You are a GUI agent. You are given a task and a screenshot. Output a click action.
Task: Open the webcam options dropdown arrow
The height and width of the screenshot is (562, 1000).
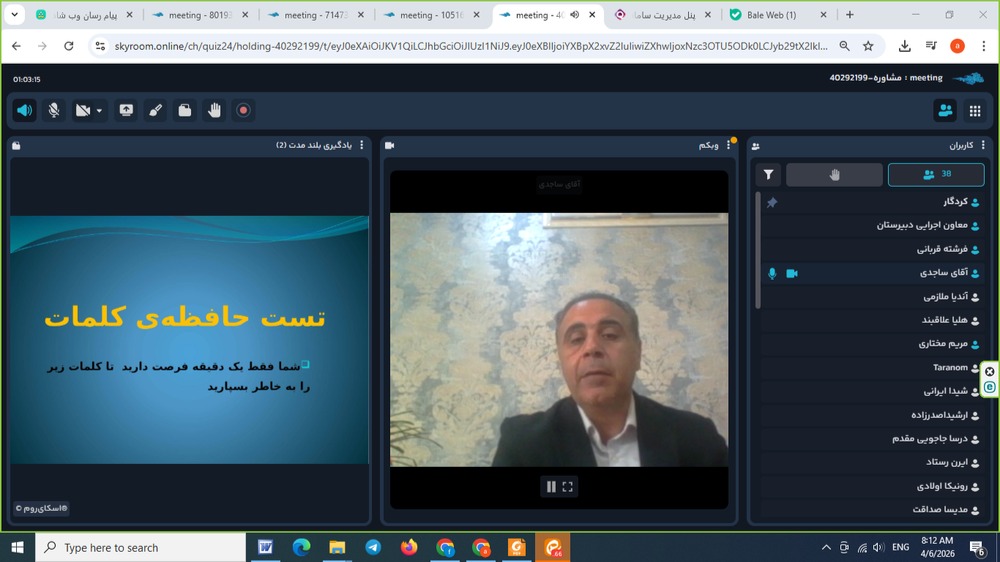click(99, 111)
